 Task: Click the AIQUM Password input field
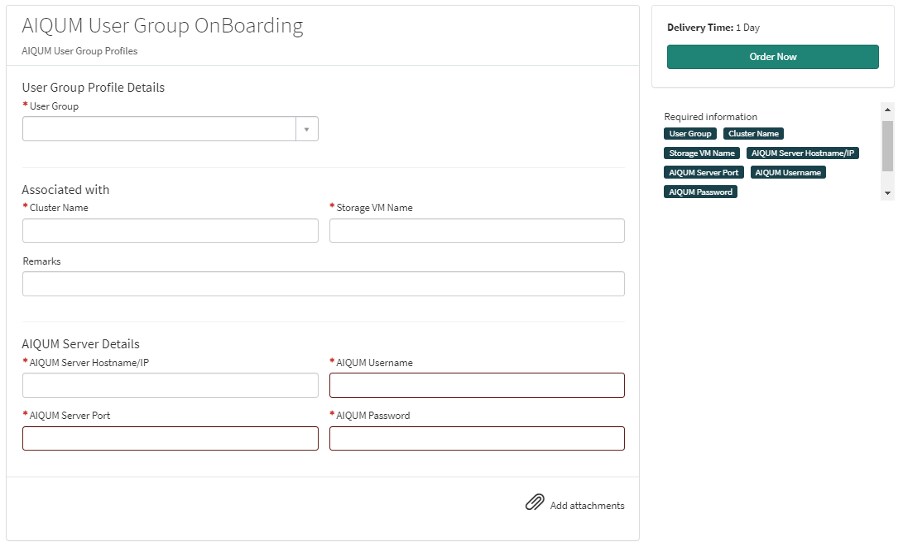[477, 439]
